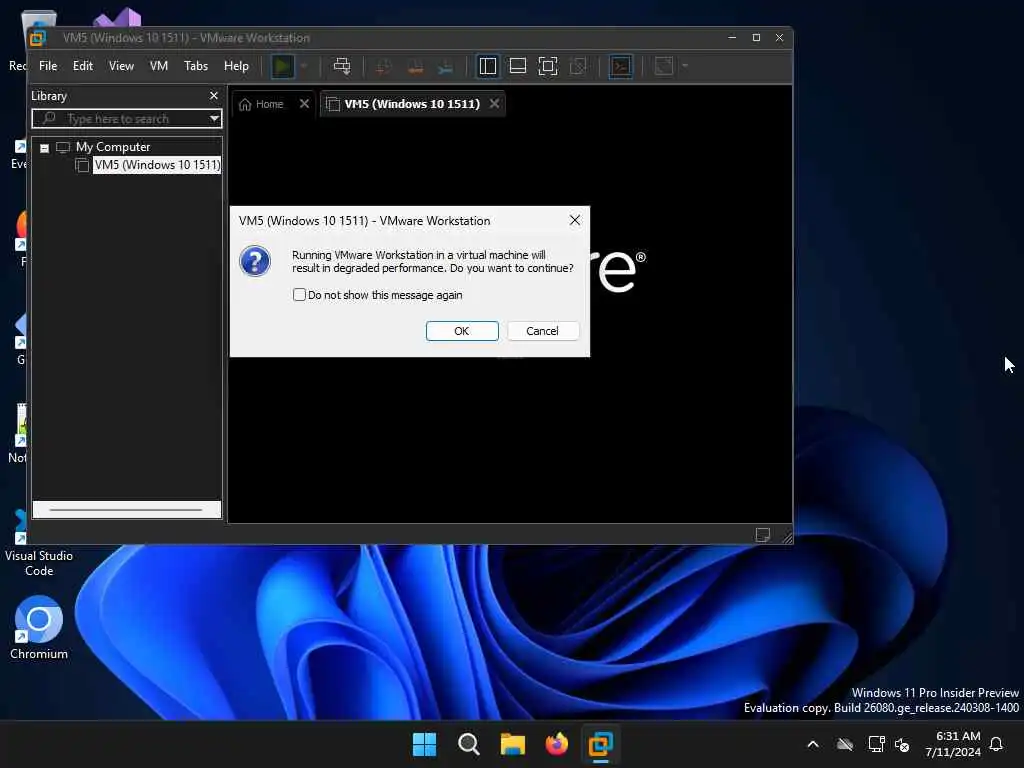Close the Home tab
Image resolution: width=1024 pixels, height=768 pixels.
pos(304,104)
